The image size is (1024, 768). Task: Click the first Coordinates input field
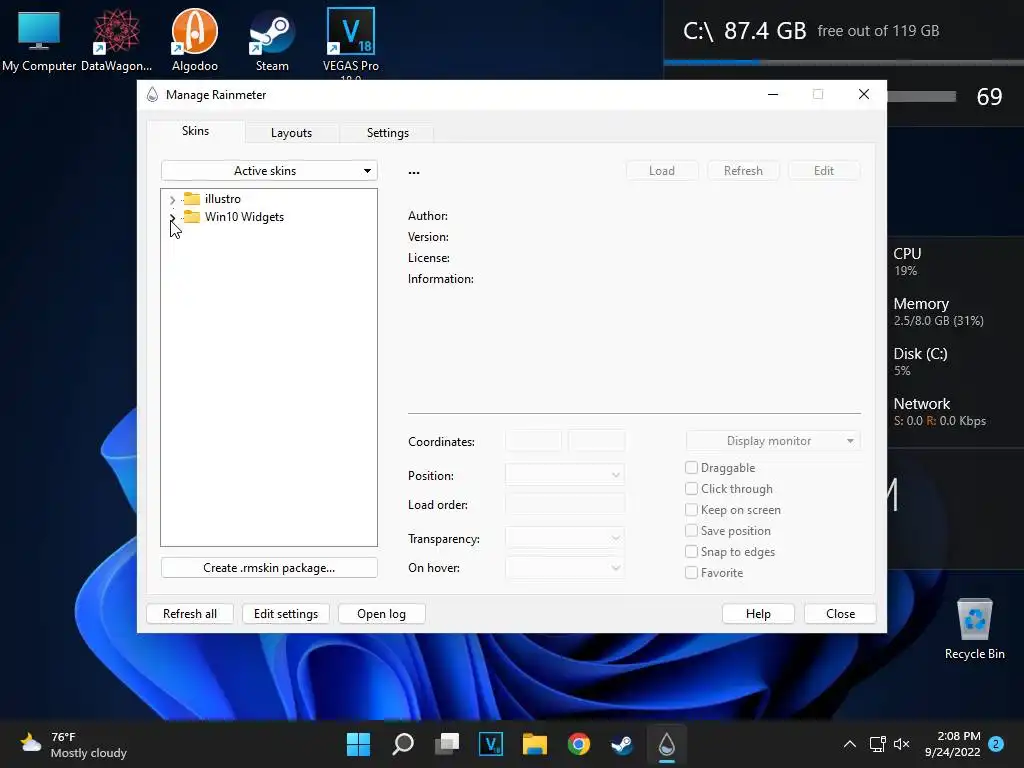pos(533,441)
